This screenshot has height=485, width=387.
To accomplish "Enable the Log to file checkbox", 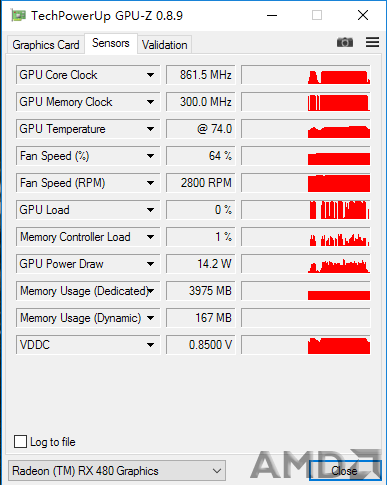I will click(20, 442).
